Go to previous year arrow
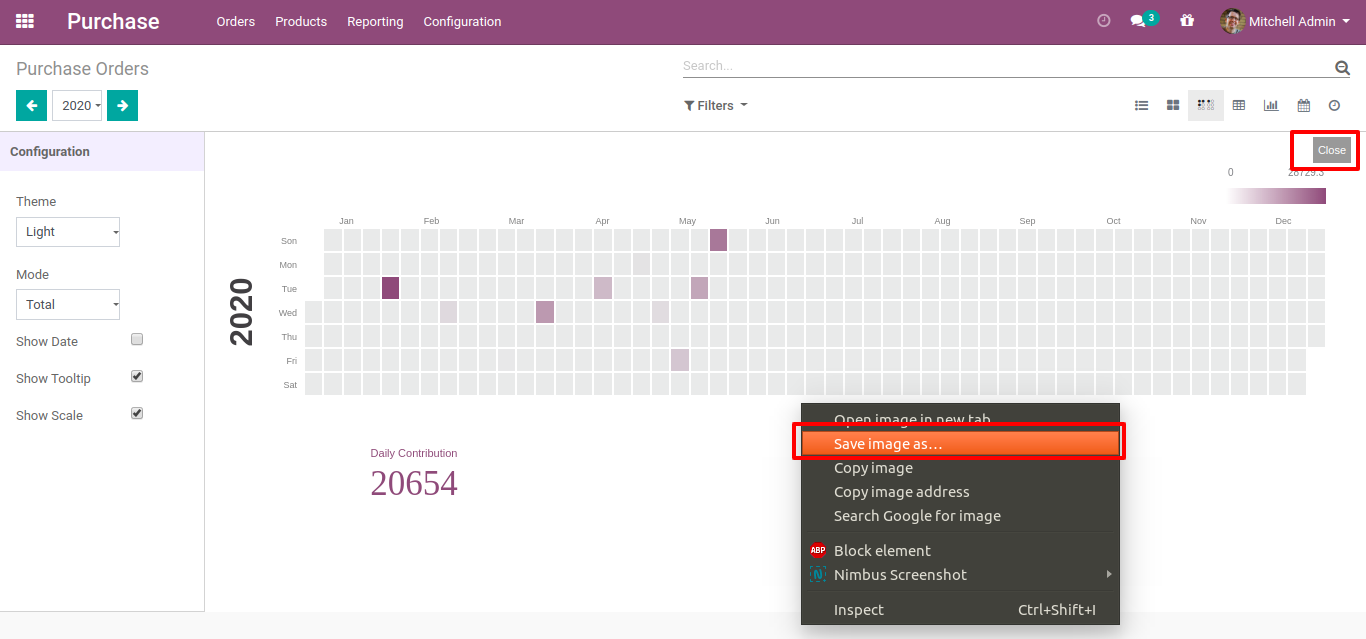The image size is (1366, 639). tap(31, 105)
